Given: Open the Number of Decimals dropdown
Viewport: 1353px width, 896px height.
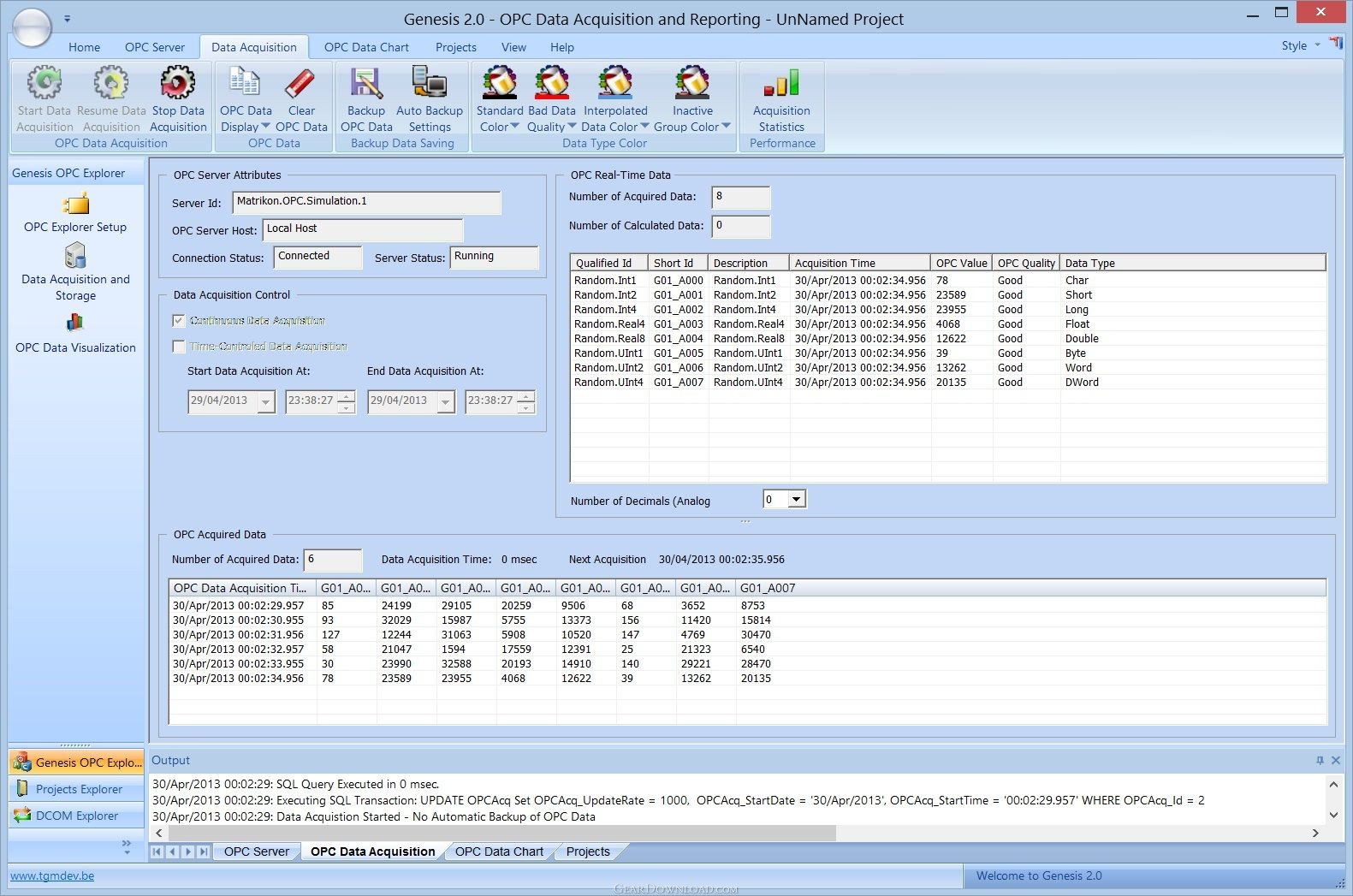Looking at the screenshot, I should pos(797,499).
